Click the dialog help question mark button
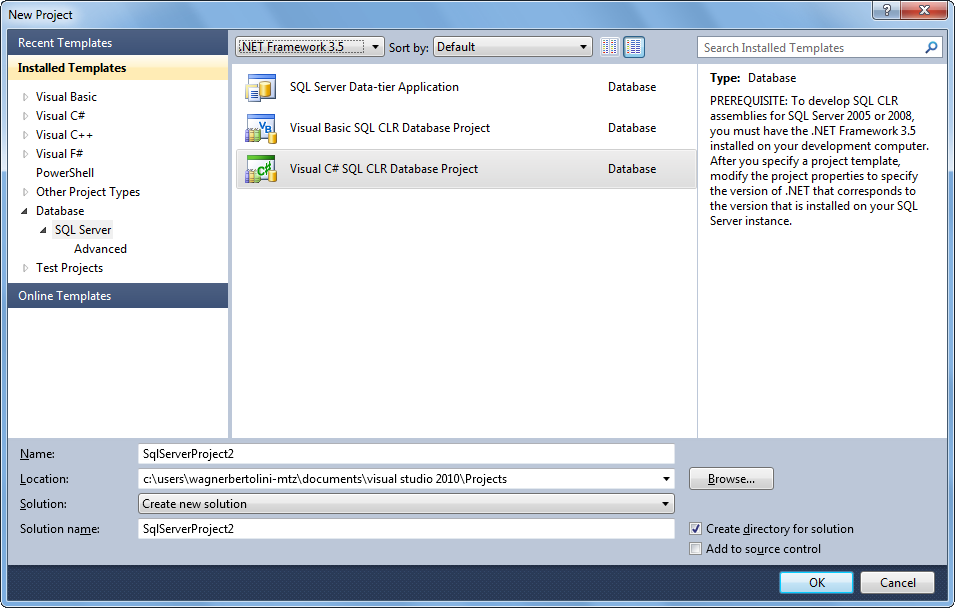This screenshot has height=608, width=955. [x=886, y=10]
